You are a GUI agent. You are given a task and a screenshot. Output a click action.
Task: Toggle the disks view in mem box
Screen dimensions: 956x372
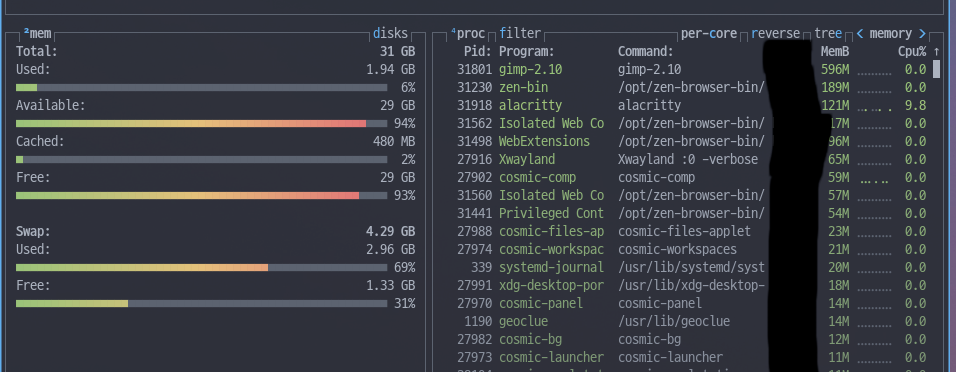pyautogui.click(x=390, y=34)
